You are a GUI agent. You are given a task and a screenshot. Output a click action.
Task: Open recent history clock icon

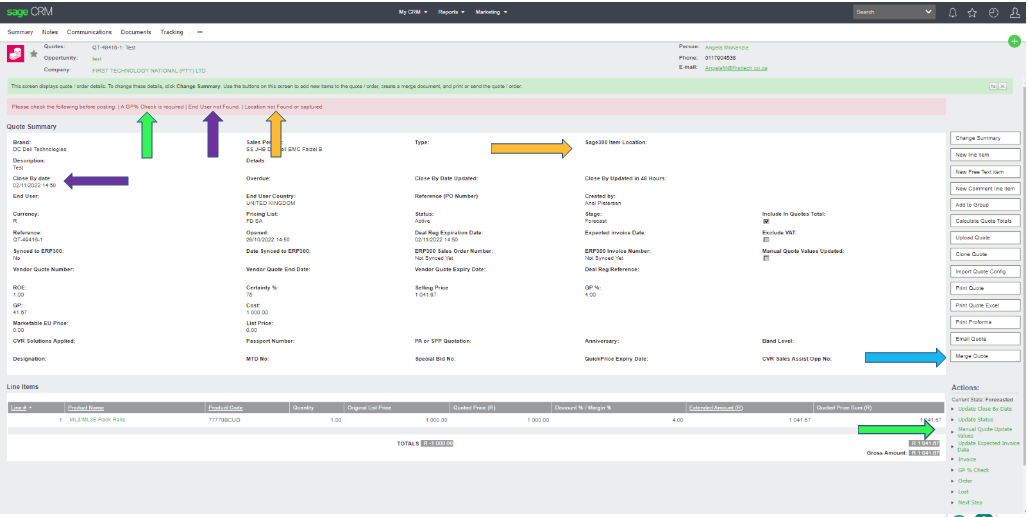tap(993, 12)
